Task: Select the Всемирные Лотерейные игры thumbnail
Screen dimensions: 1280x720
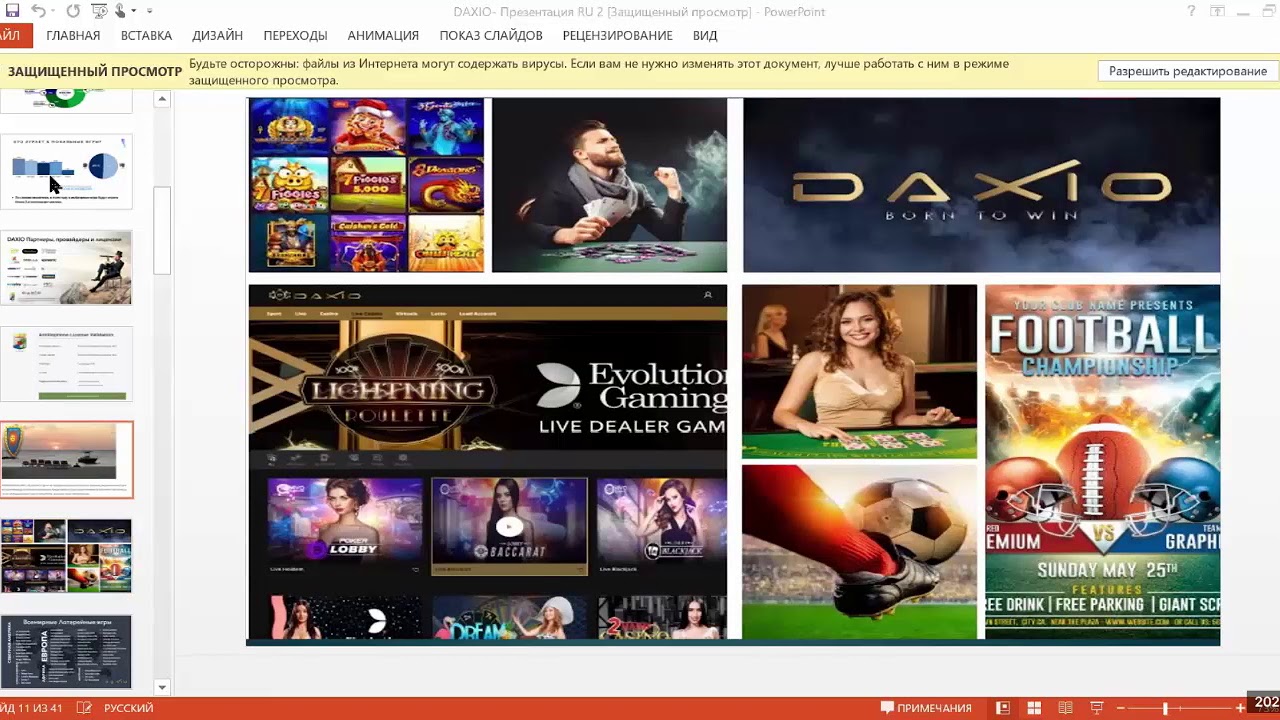Action: pyautogui.click(x=66, y=651)
